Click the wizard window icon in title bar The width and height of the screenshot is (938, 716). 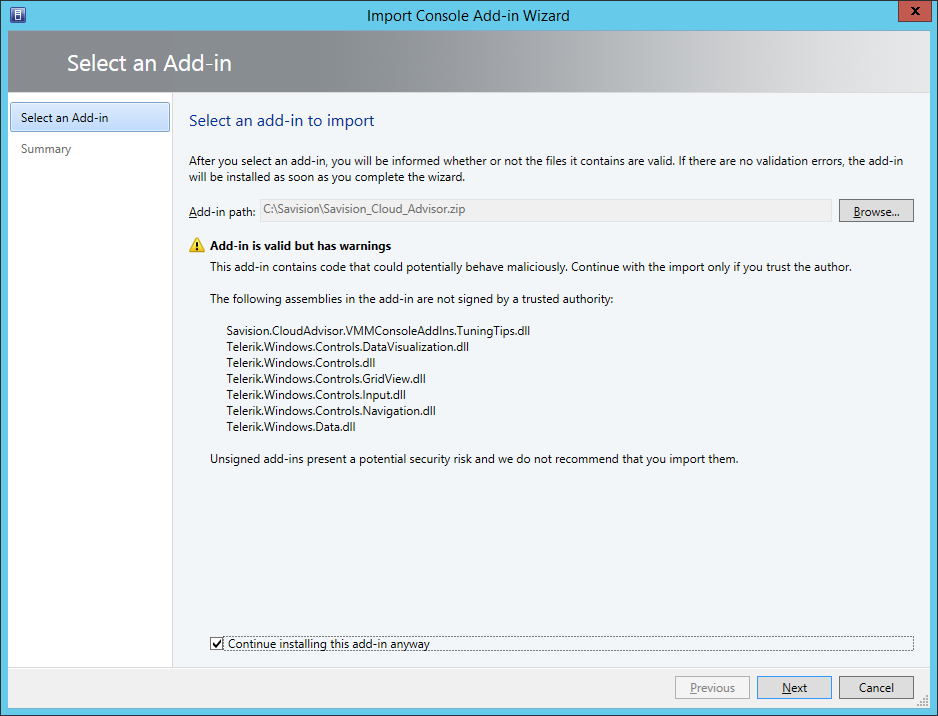[18, 15]
